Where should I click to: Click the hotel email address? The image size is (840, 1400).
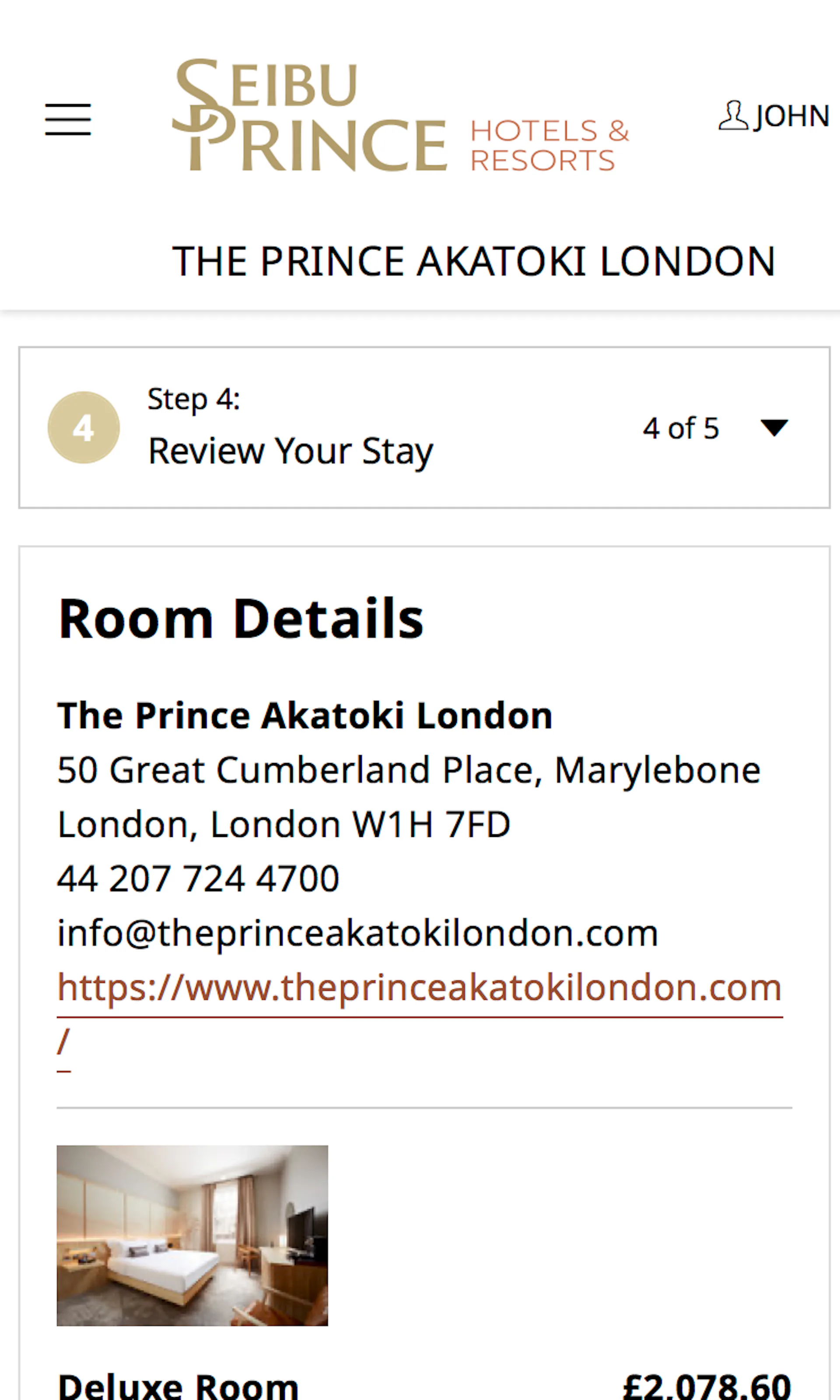[358, 933]
